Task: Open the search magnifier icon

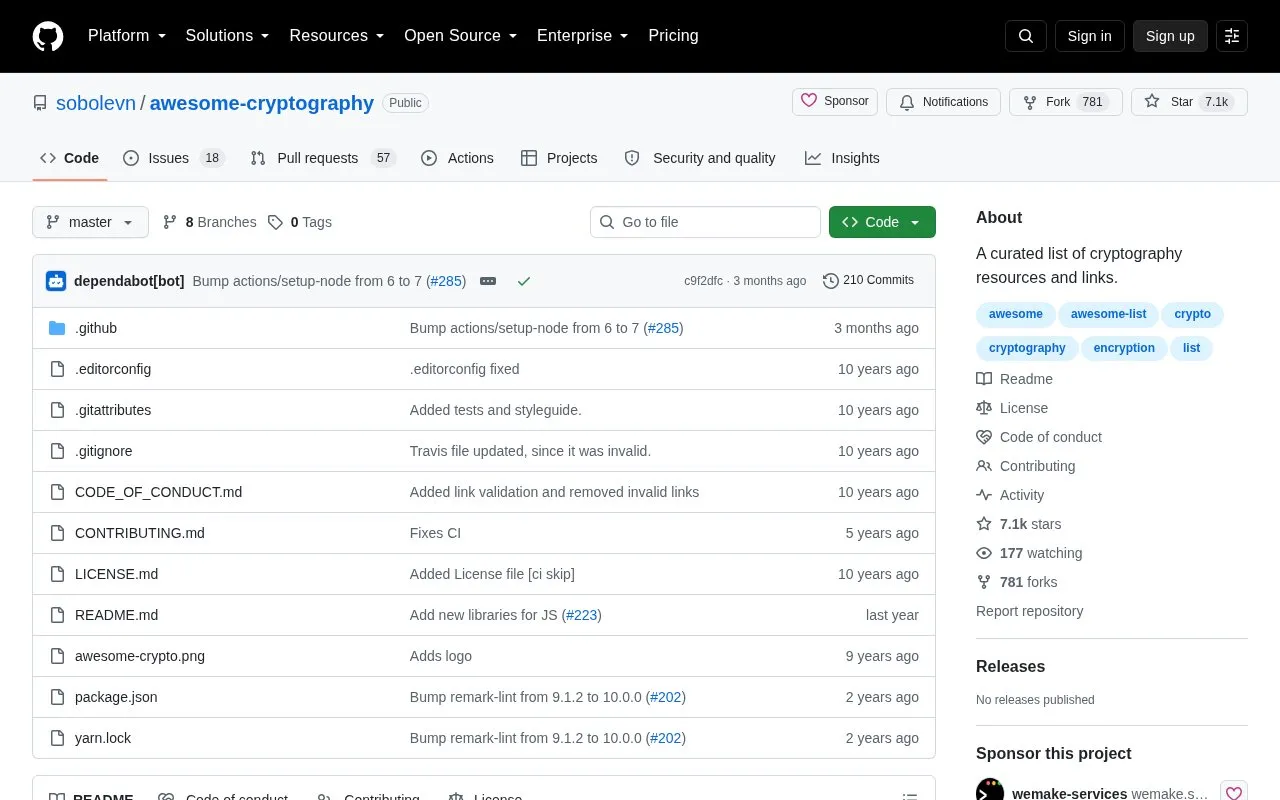Action: 1026,36
